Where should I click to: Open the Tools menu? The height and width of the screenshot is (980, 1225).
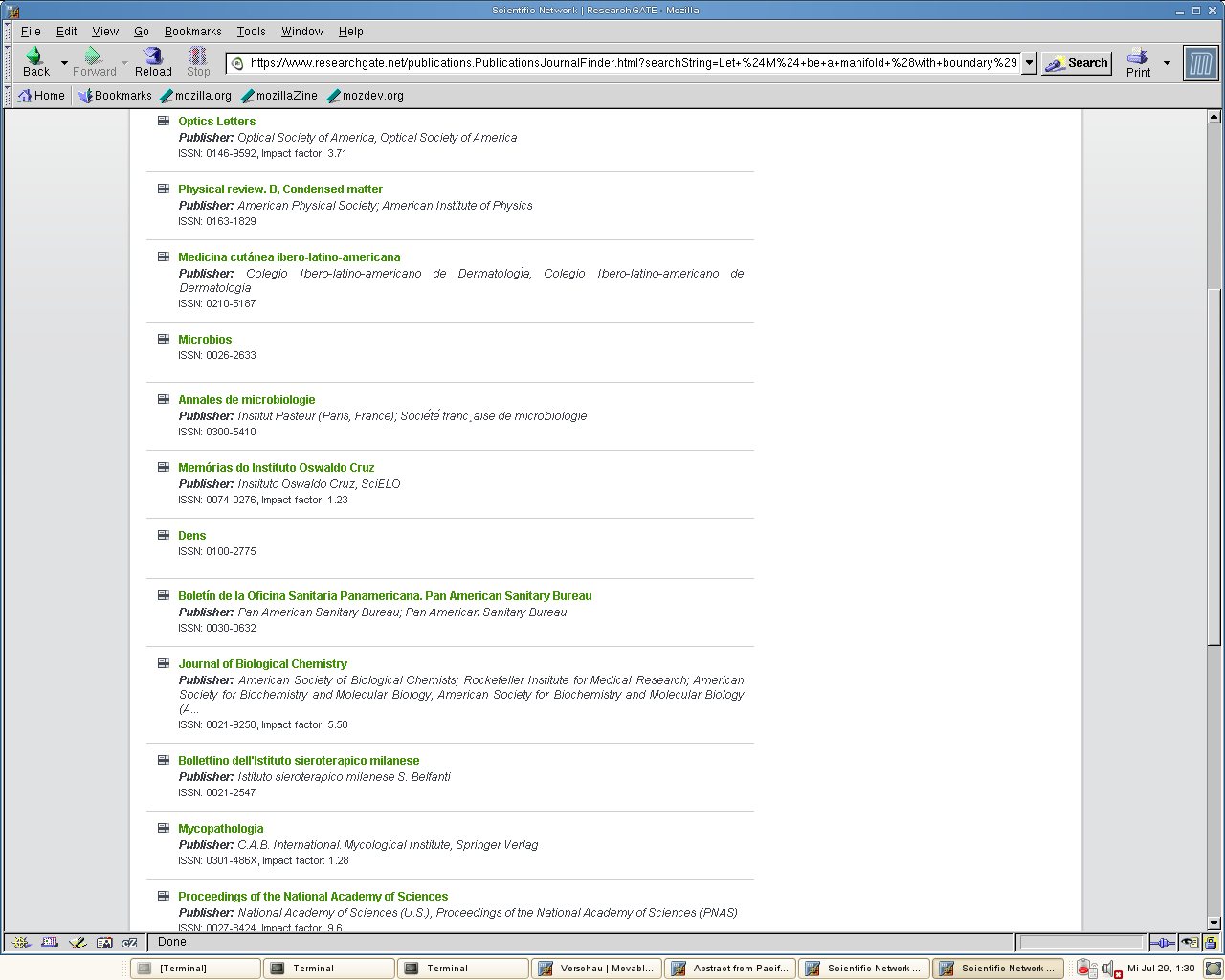pyautogui.click(x=251, y=31)
